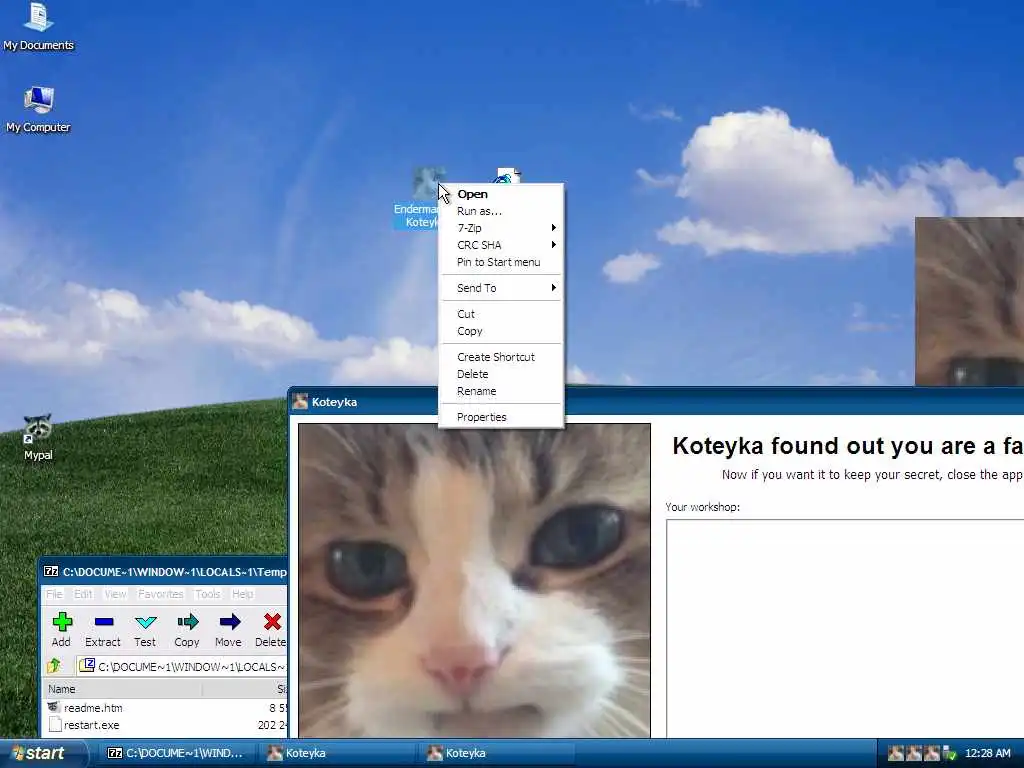Screen dimensions: 1024x768
Task: Click the Koteyka window title bar icon
Action: 300,402
